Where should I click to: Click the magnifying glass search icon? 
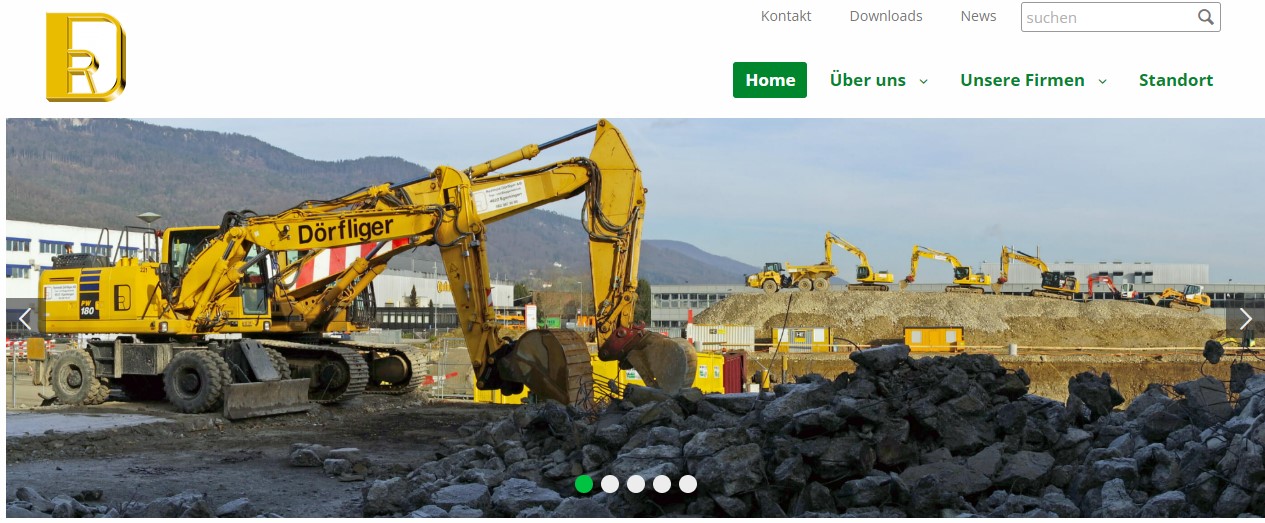(x=1206, y=17)
